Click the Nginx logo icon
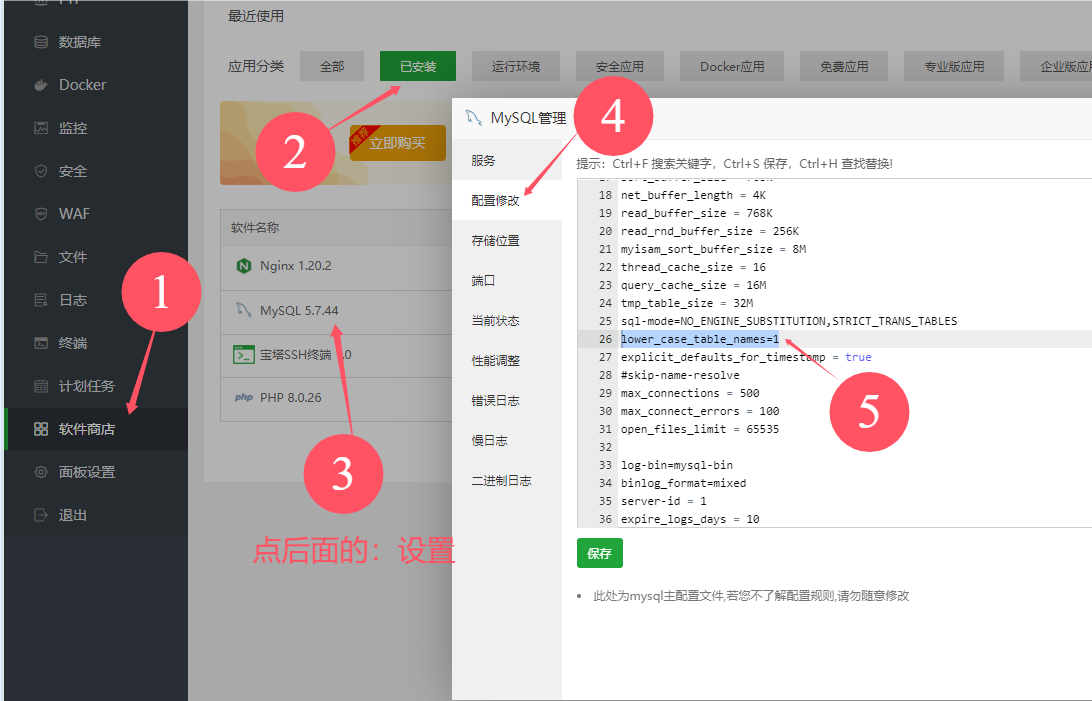The image size is (1092, 701). click(x=244, y=266)
